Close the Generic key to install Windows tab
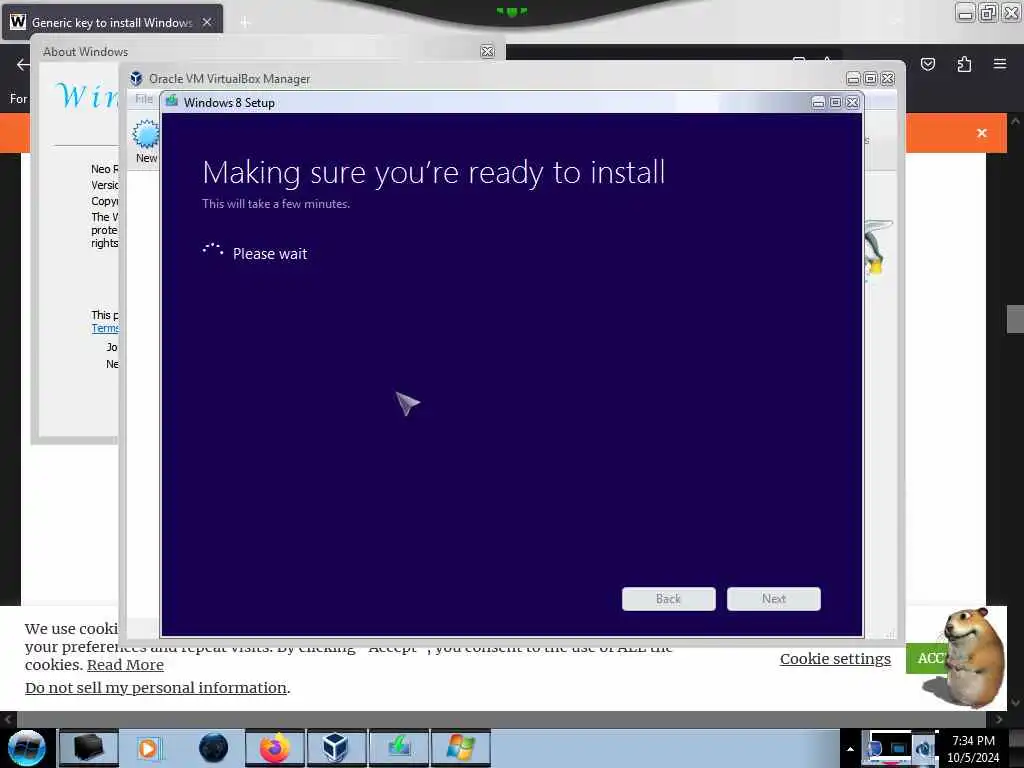Viewport: 1024px width, 768px height. coord(207,22)
